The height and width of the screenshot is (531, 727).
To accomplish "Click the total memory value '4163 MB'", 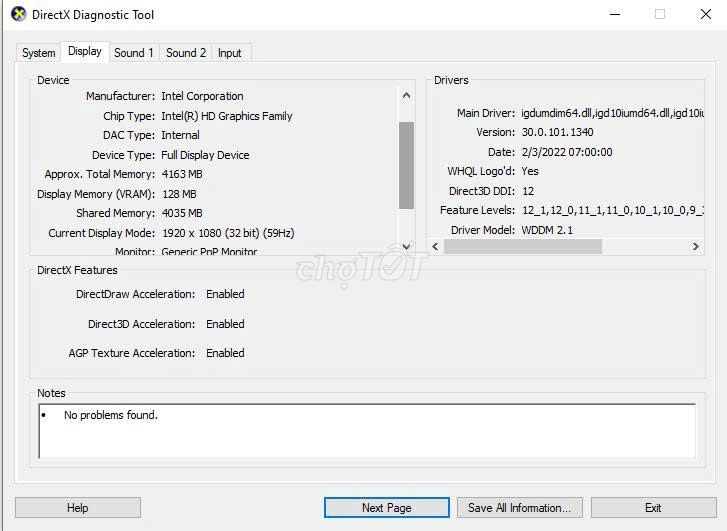I will click(182, 174).
